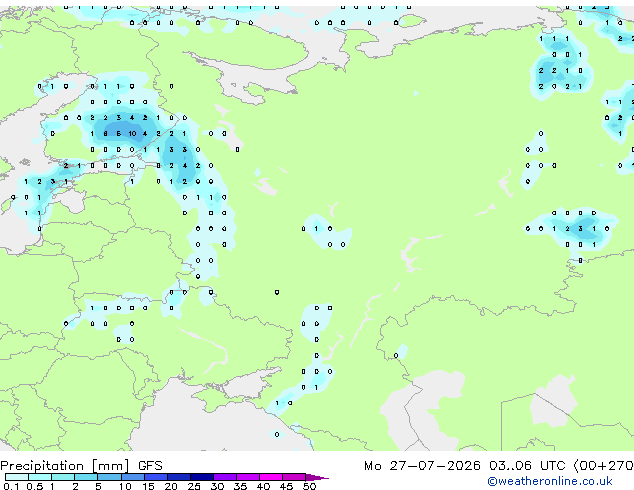Open the weatheronline.co.uk link
This screenshot has width=634, height=490.
tap(550, 481)
